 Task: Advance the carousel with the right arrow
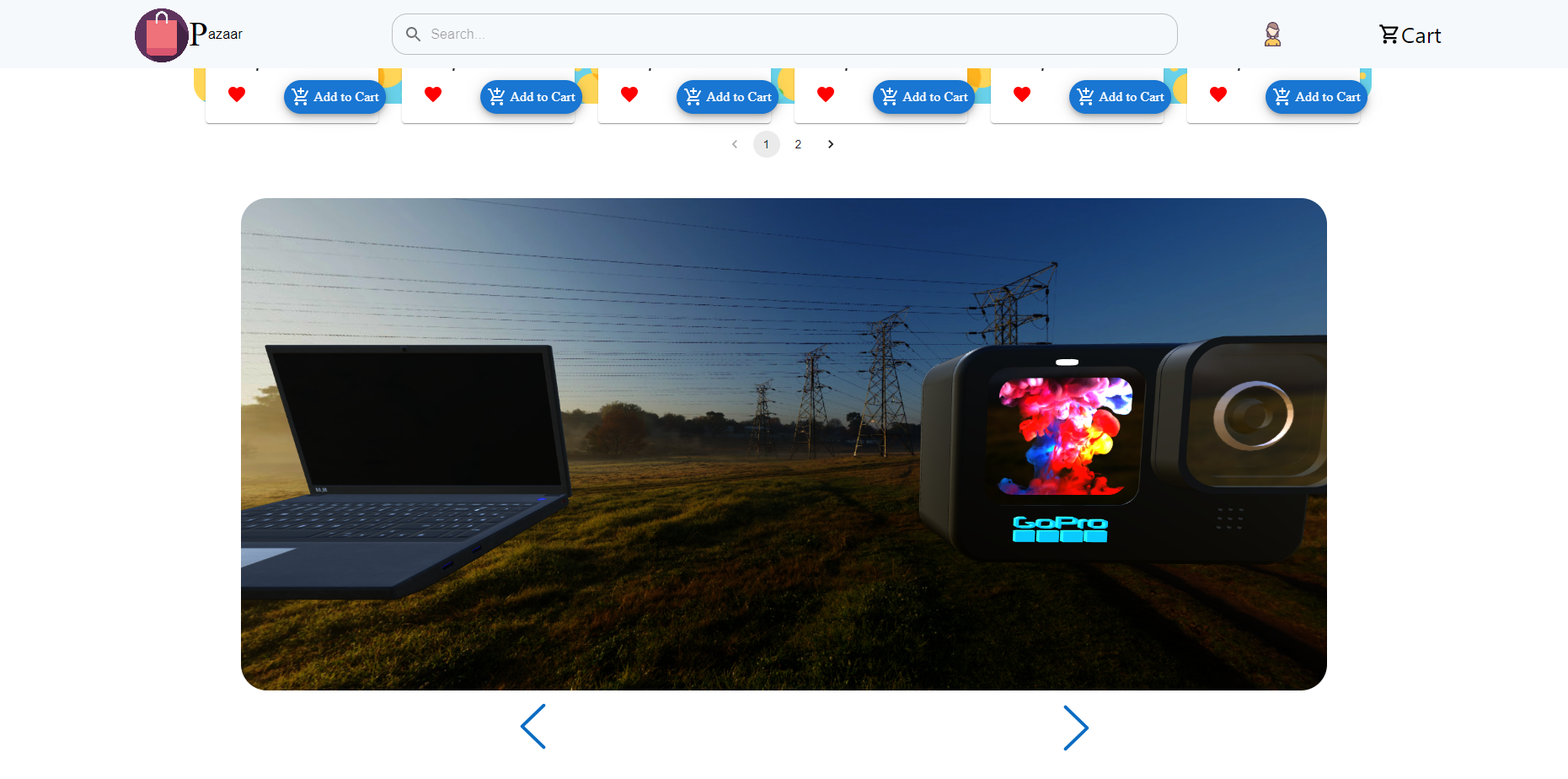[1076, 726]
